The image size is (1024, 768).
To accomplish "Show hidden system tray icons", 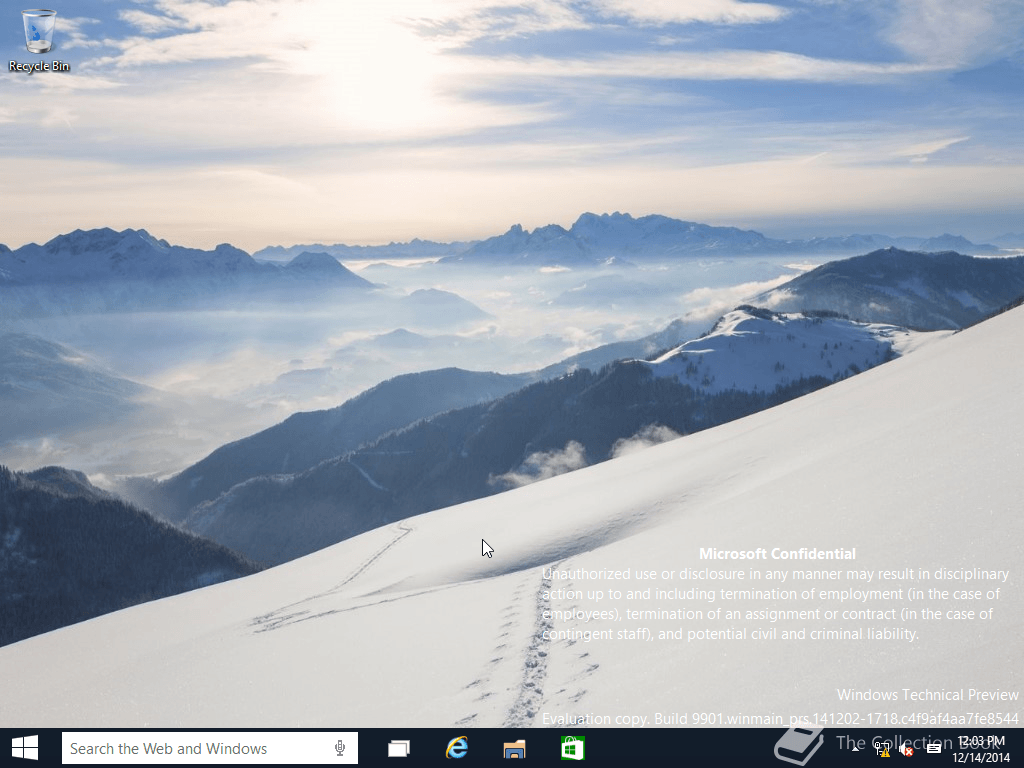I will coord(856,748).
